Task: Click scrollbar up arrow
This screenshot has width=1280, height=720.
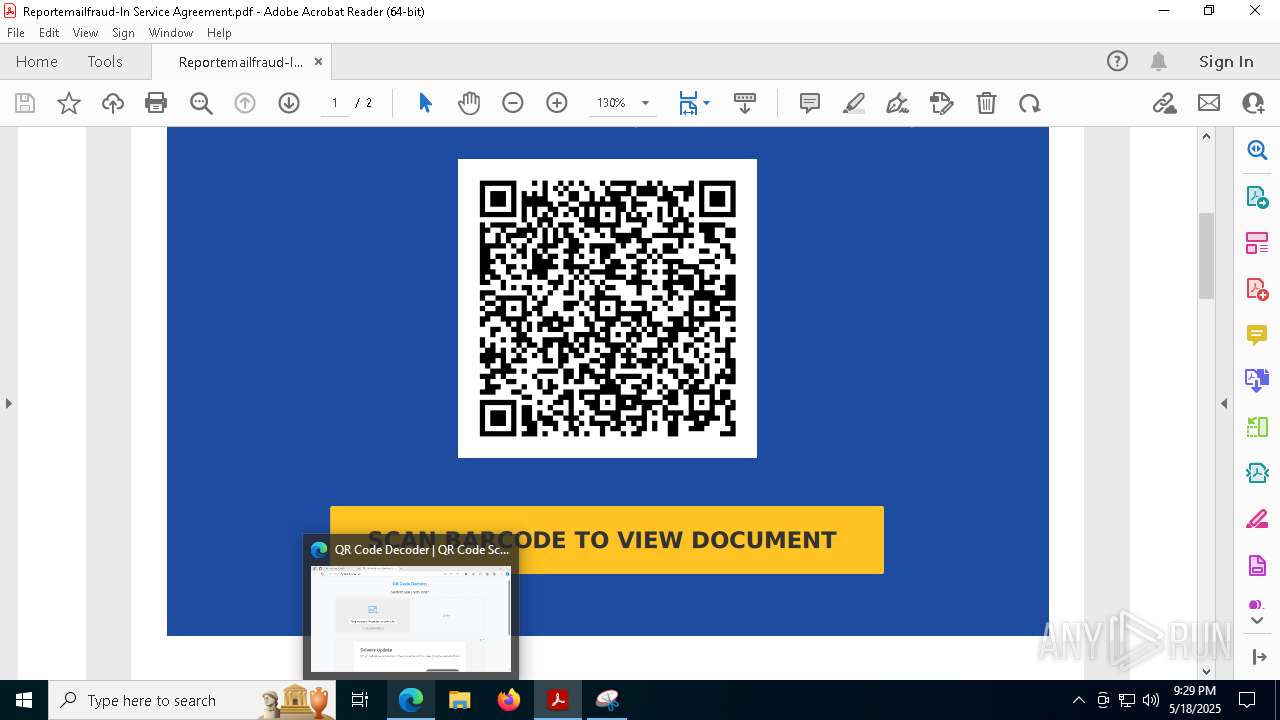Action: pos(1206,136)
